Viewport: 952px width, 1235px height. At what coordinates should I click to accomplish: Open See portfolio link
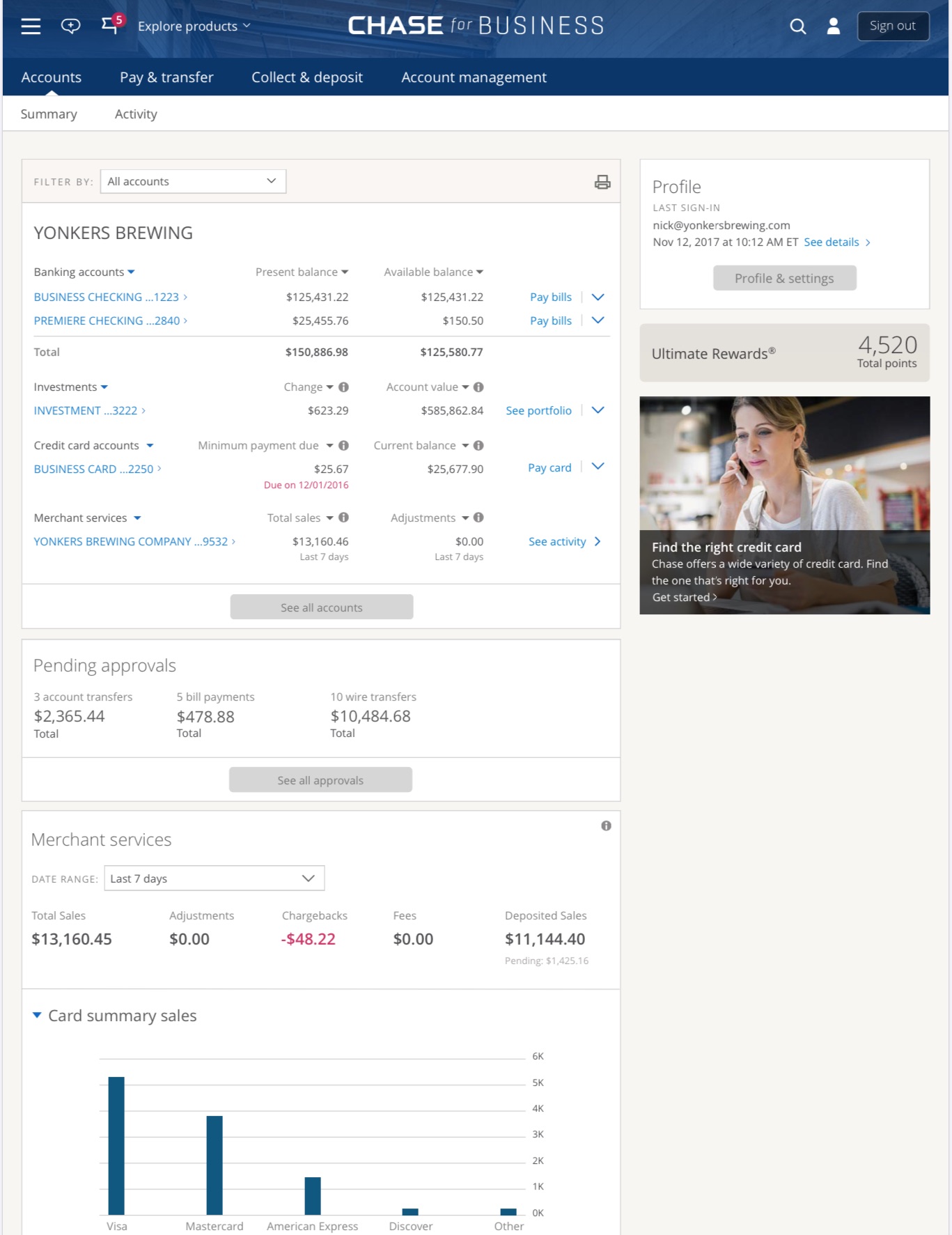[x=538, y=410]
